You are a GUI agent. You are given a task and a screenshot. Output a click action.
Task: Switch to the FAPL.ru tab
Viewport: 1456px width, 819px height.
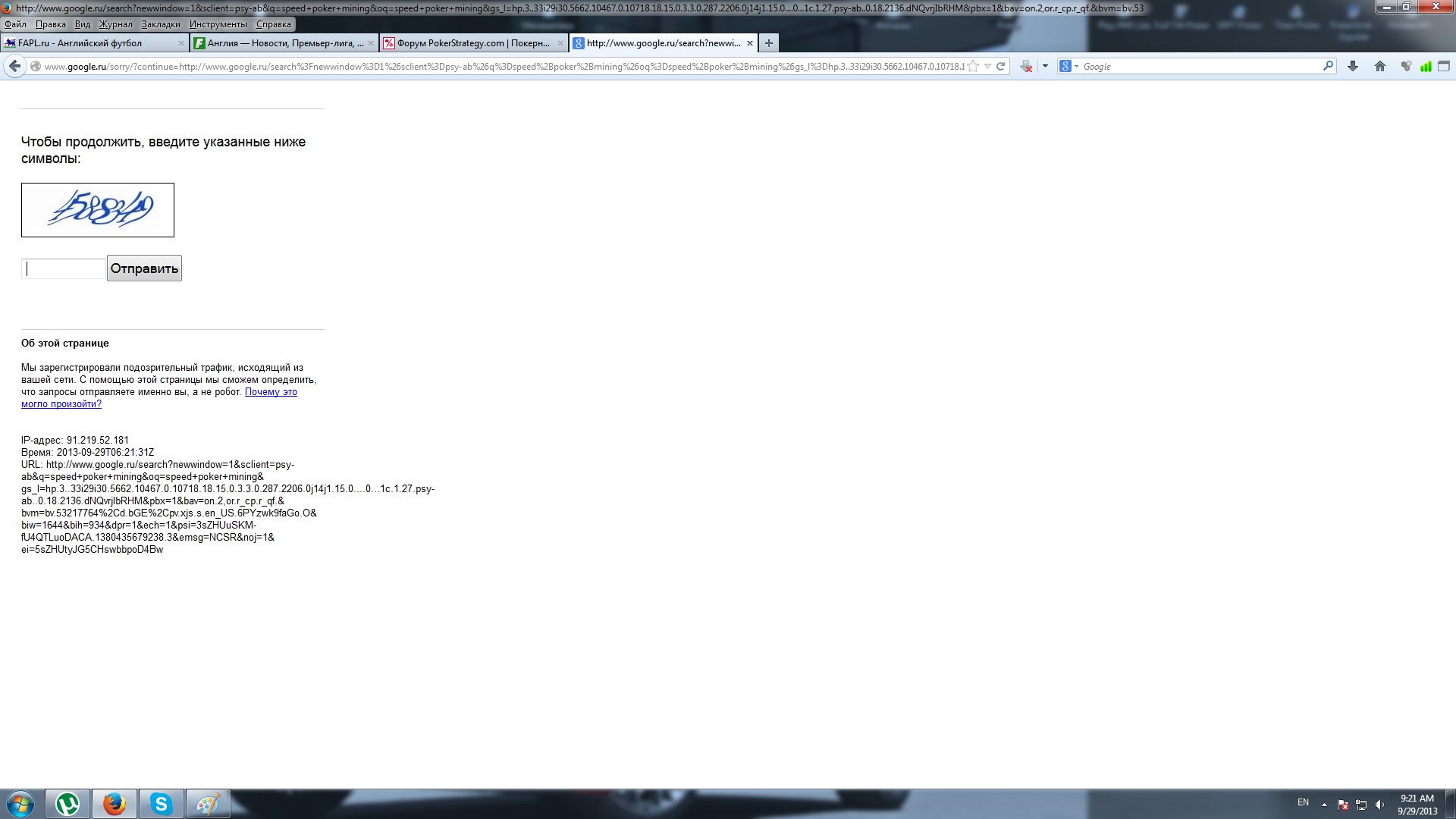coord(80,43)
